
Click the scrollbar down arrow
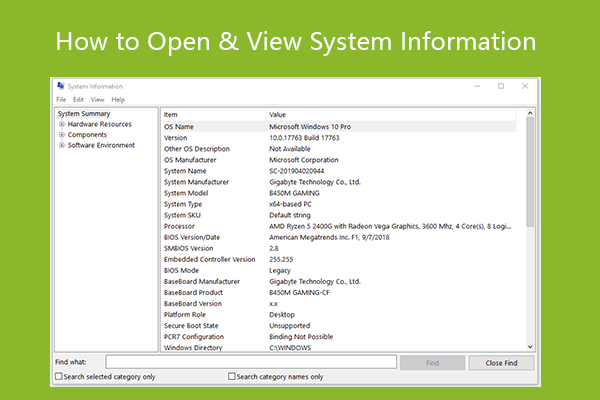[x=530, y=347]
